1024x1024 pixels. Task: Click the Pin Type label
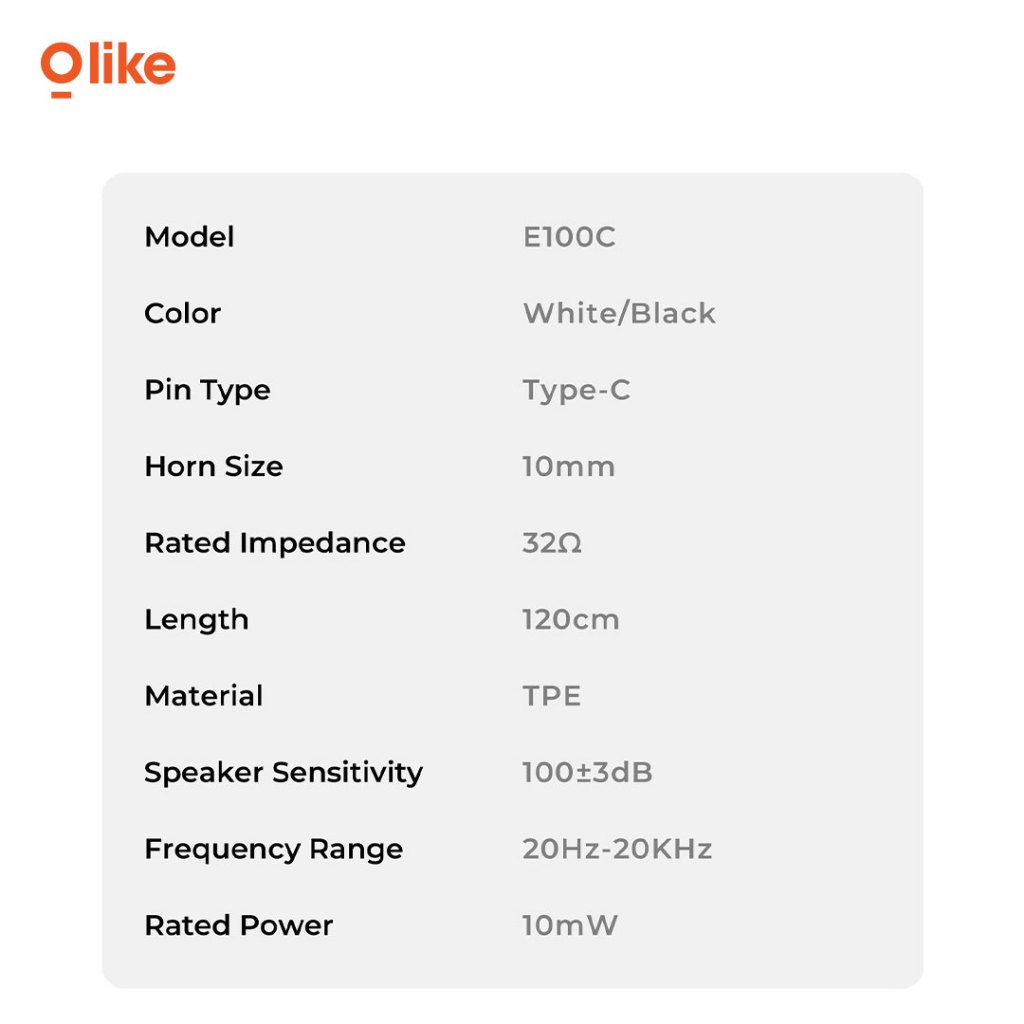(x=207, y=390)
